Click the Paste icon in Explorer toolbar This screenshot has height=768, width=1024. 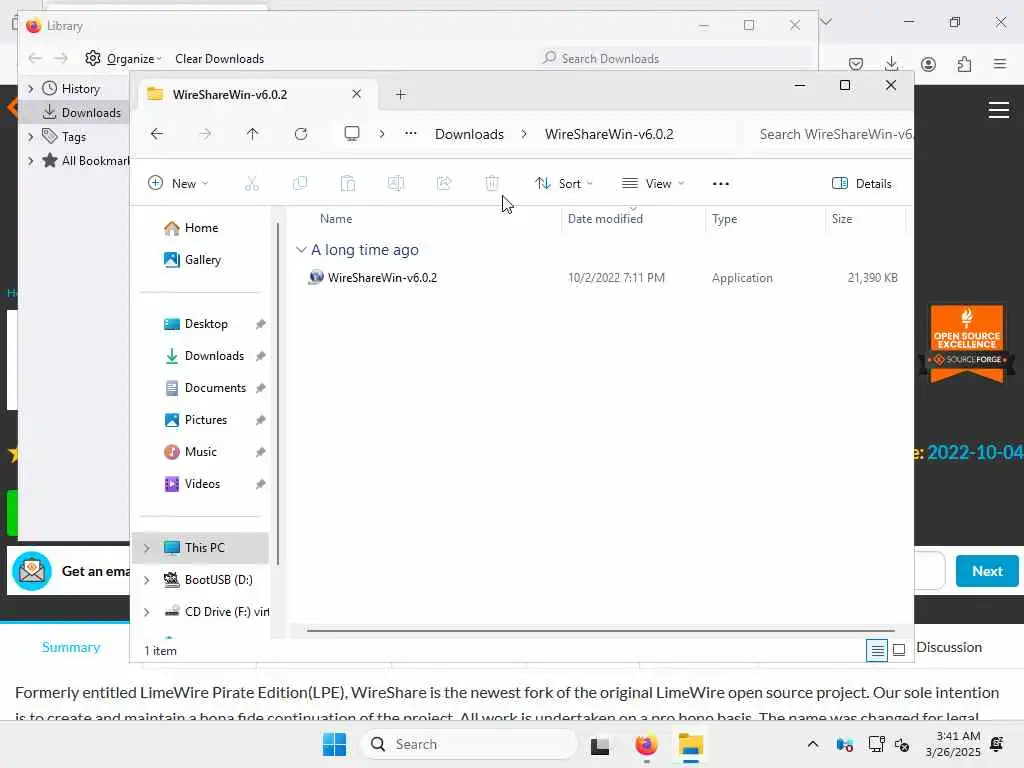[x=348, y=184]
